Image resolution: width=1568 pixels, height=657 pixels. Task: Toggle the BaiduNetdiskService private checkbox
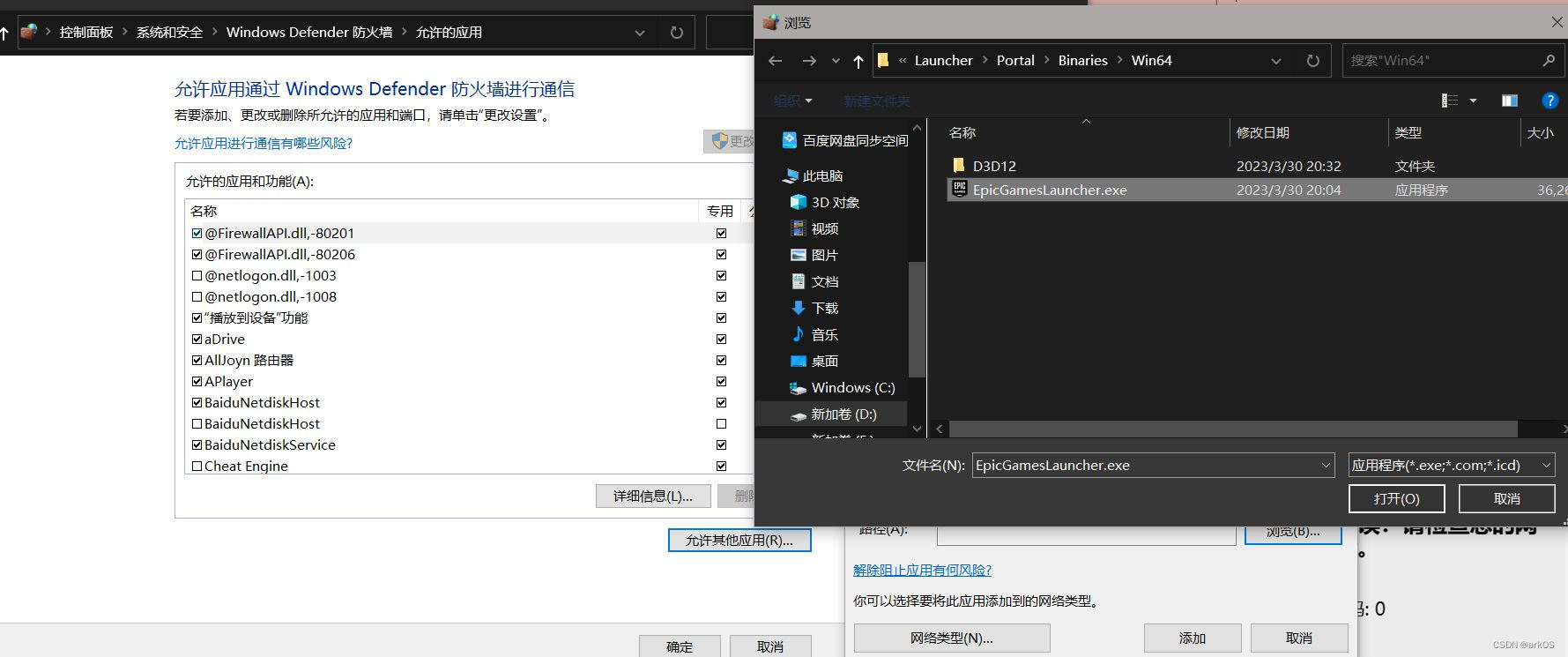click(721, 444)
